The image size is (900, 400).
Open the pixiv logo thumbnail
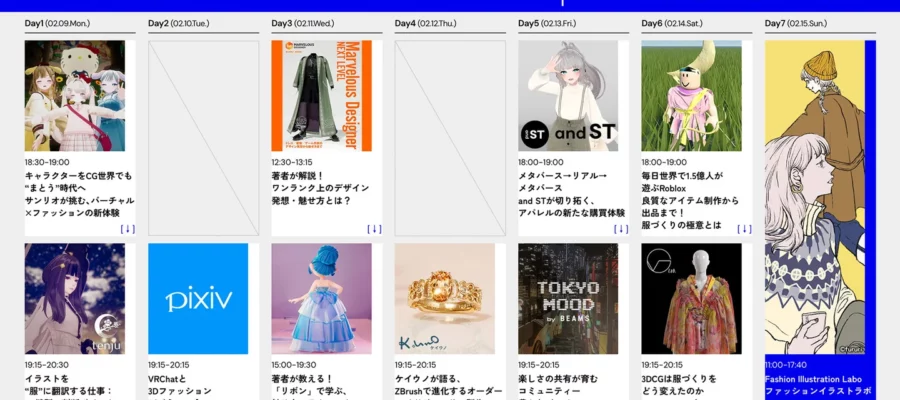[198, 298]
